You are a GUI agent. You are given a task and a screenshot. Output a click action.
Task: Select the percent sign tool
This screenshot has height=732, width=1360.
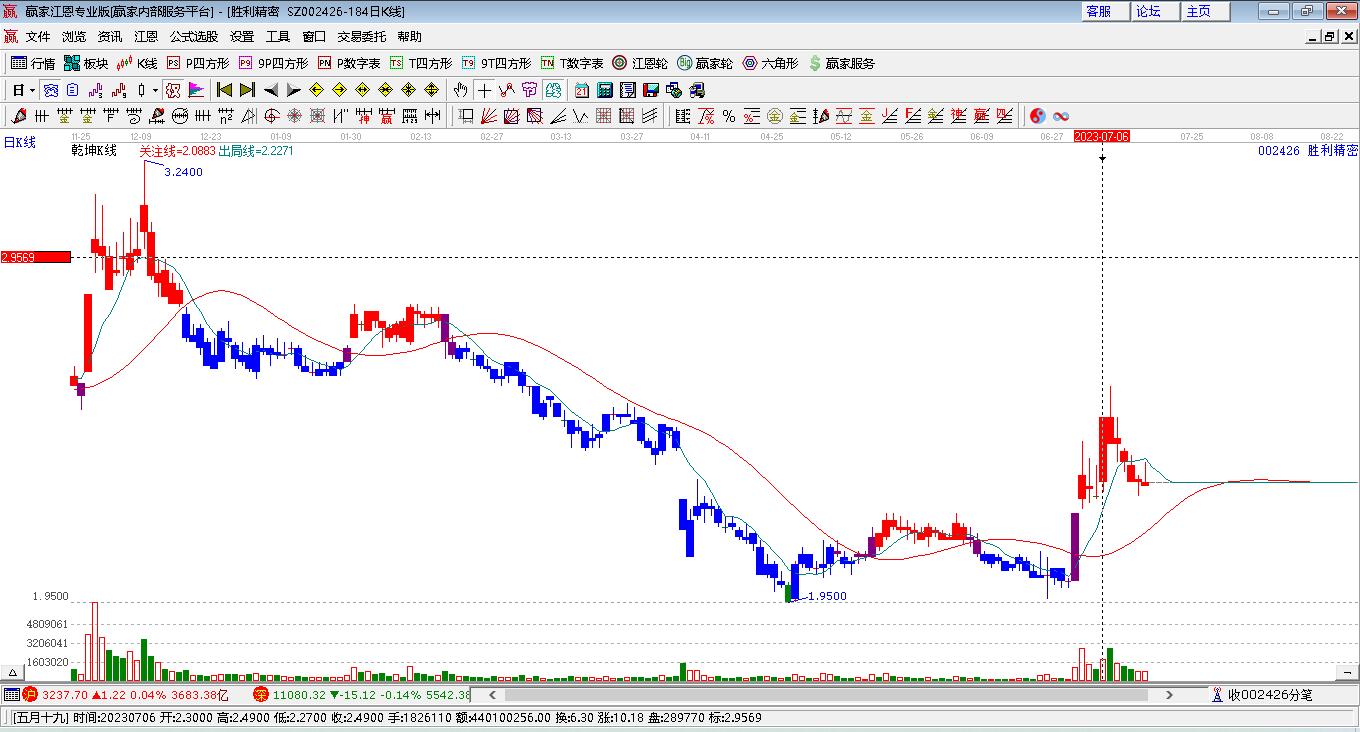point(729,116)
